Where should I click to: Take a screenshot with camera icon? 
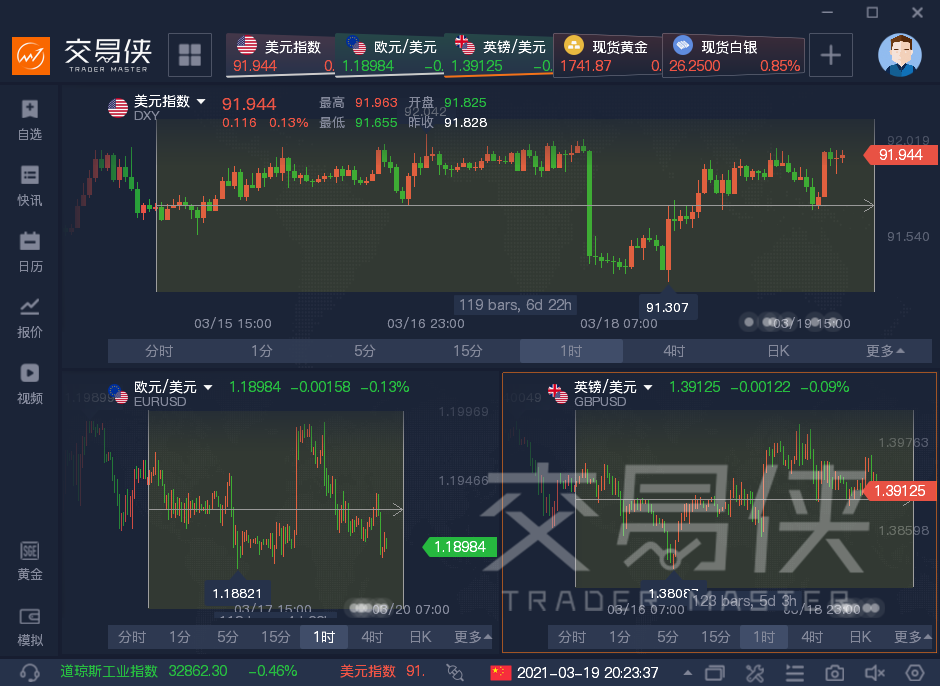(834, 673)
